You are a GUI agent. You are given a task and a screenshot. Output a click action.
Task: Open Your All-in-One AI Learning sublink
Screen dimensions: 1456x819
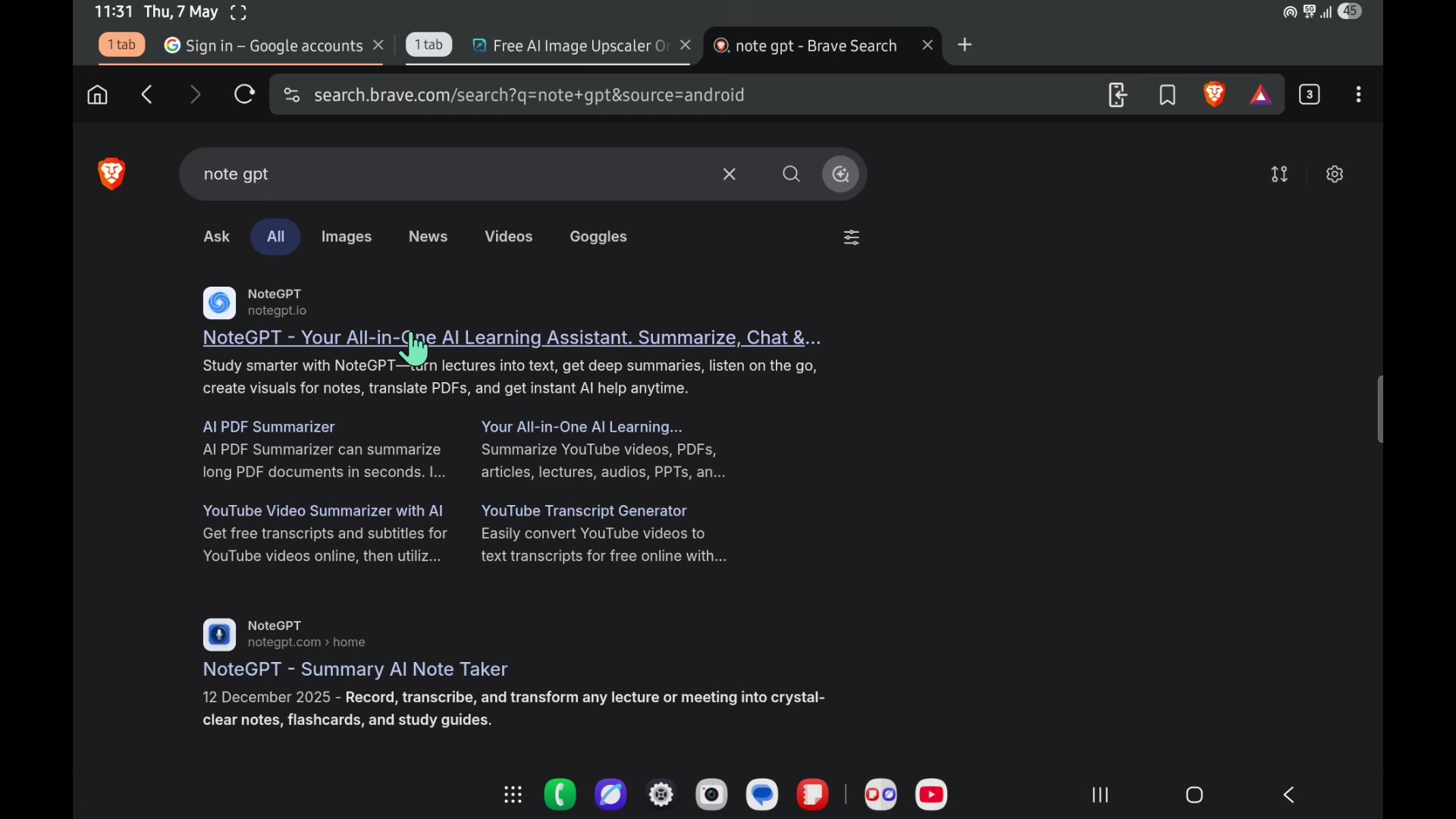pos(582,428)
